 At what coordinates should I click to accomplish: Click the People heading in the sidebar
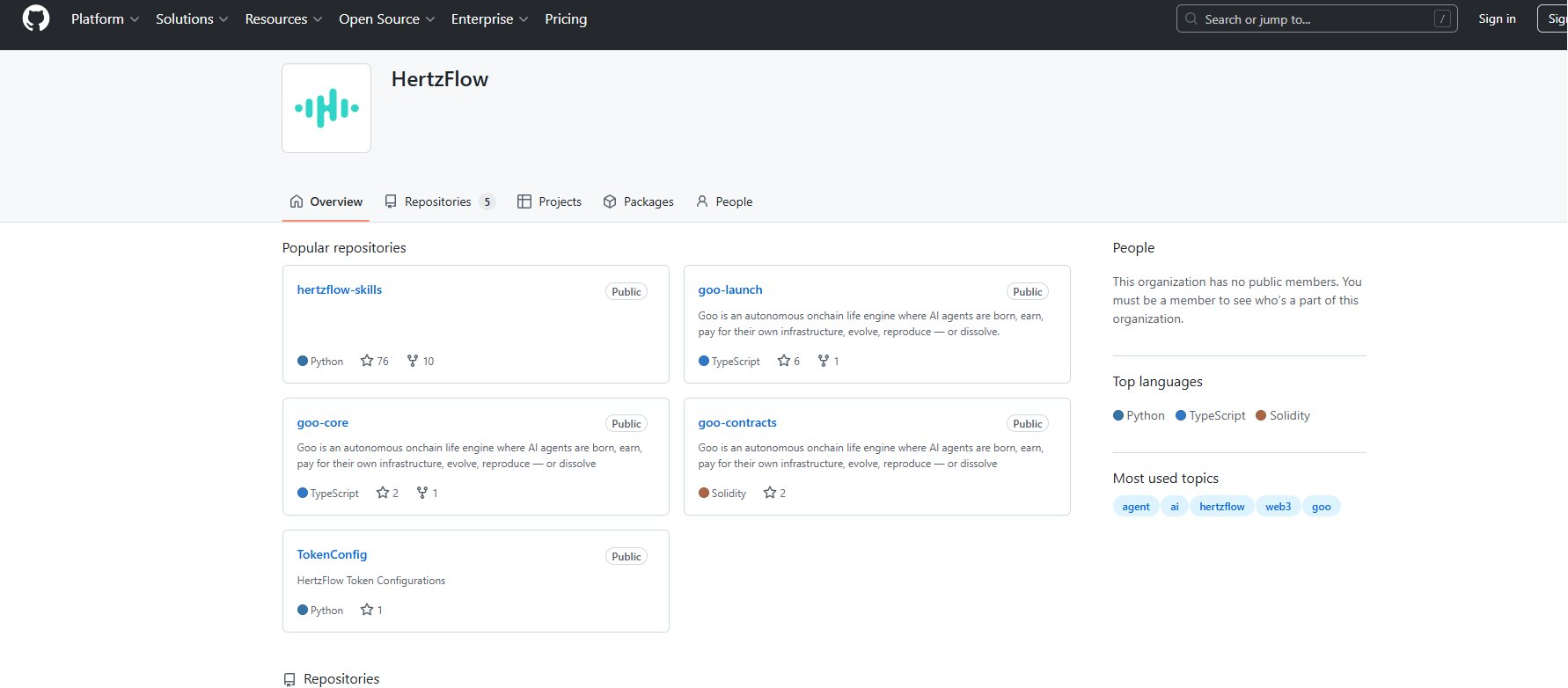pyautogui.click(x=1133, y=247)
